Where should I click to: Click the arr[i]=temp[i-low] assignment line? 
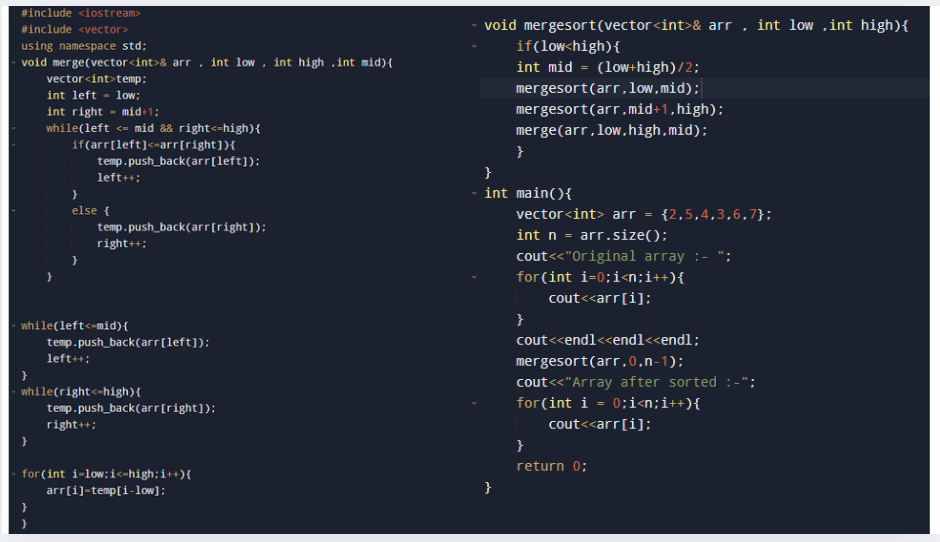(106, 490)
